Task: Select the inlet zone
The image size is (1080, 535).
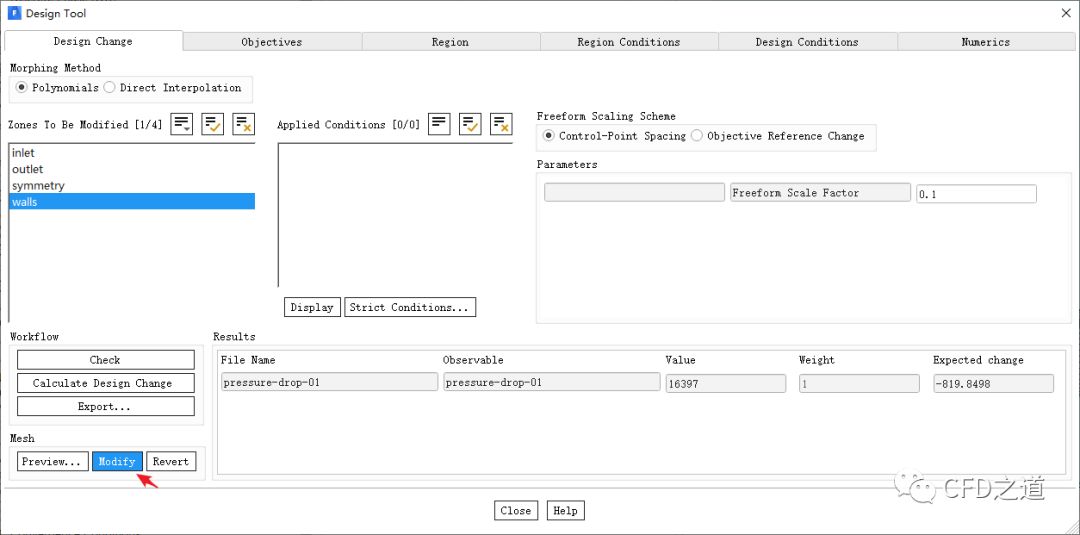Action: pos(132,153)
